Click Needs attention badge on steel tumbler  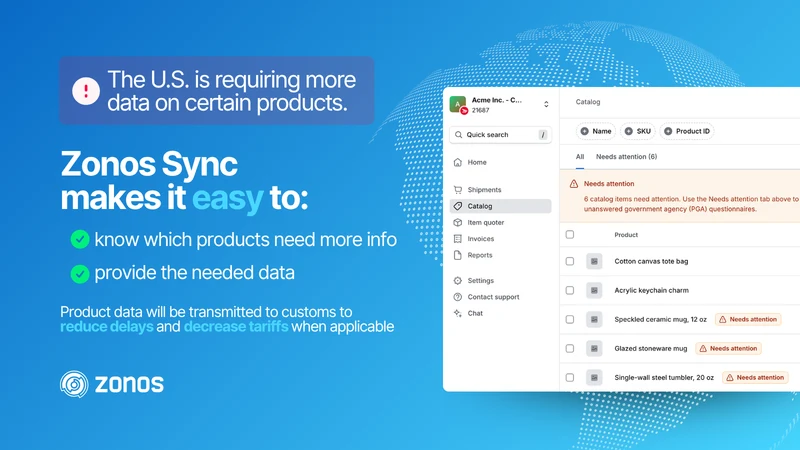coord(755,378)
